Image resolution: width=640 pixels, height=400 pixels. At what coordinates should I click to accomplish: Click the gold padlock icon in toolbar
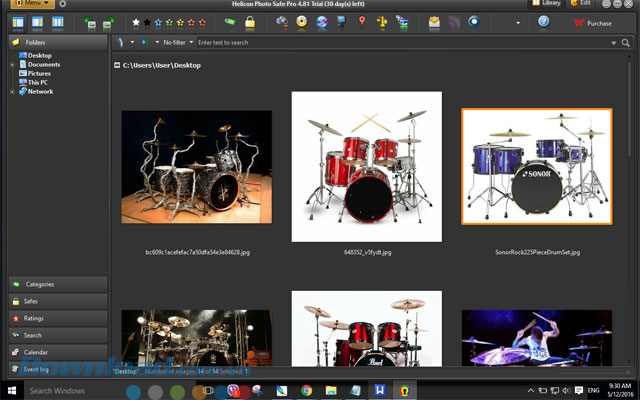(x=251, y=22)
